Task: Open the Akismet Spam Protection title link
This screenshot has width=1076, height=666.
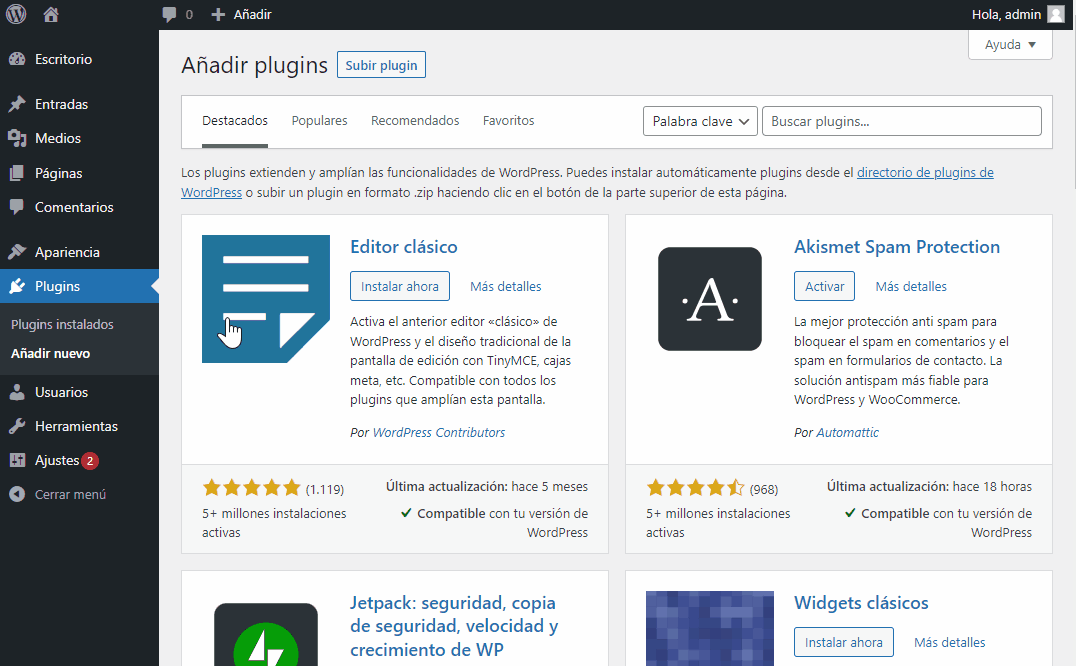Action: pyautogui.click(x=897, y=247)
